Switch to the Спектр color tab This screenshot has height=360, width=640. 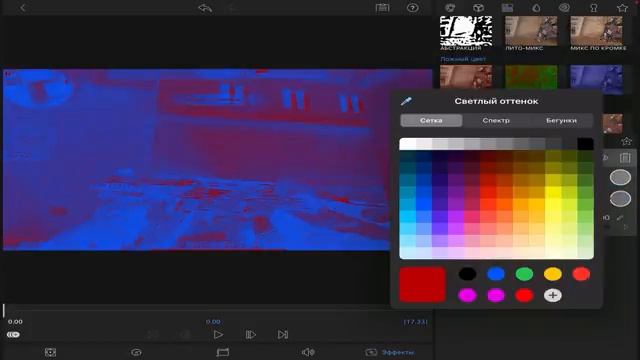point(496,120)
